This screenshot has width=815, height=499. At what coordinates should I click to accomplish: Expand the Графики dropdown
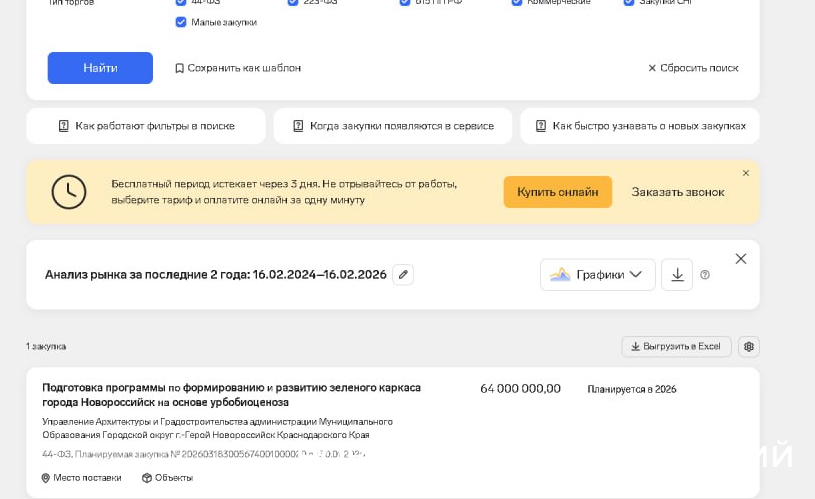[598, 275]
